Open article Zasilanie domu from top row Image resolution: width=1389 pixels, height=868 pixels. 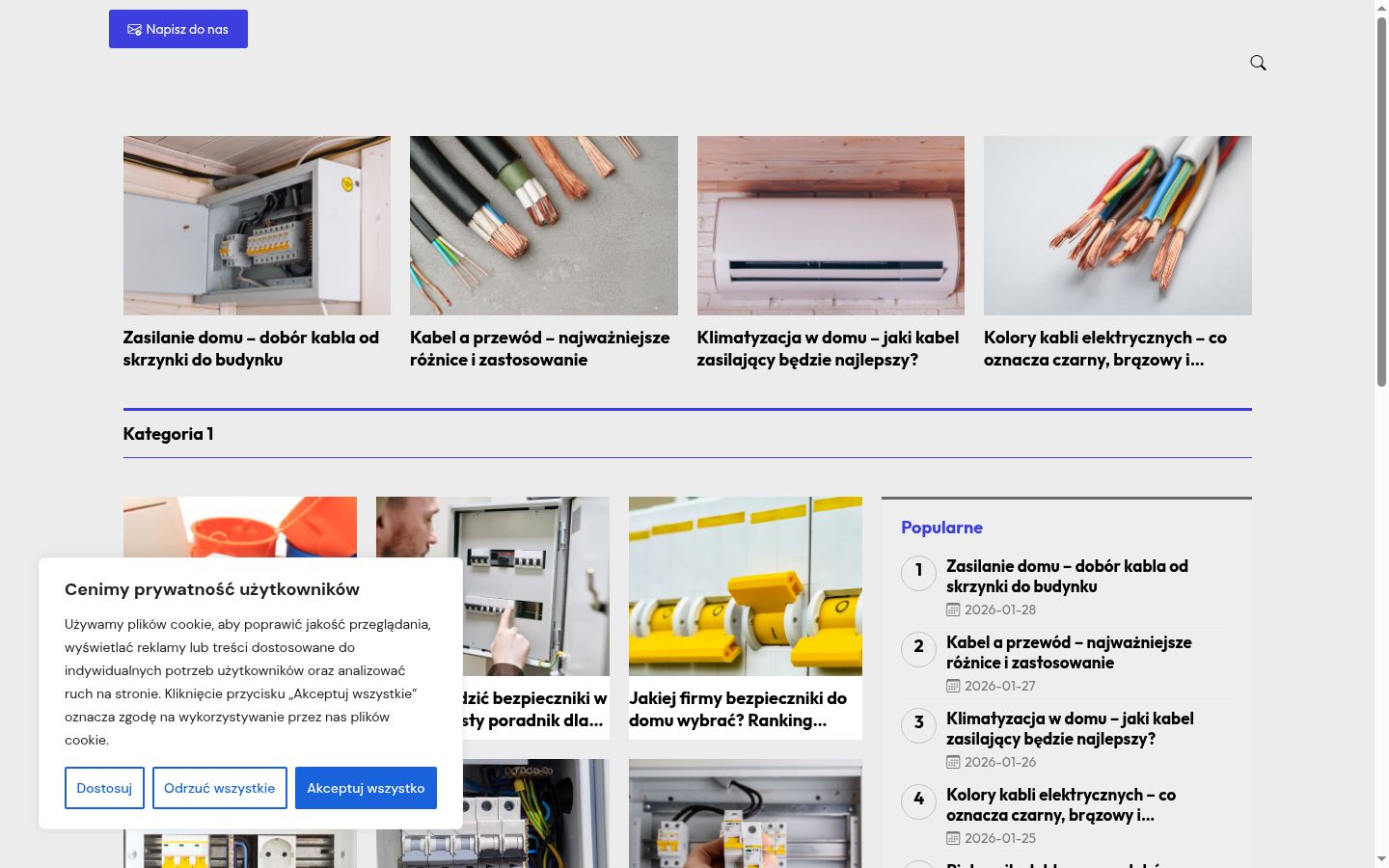251,348
